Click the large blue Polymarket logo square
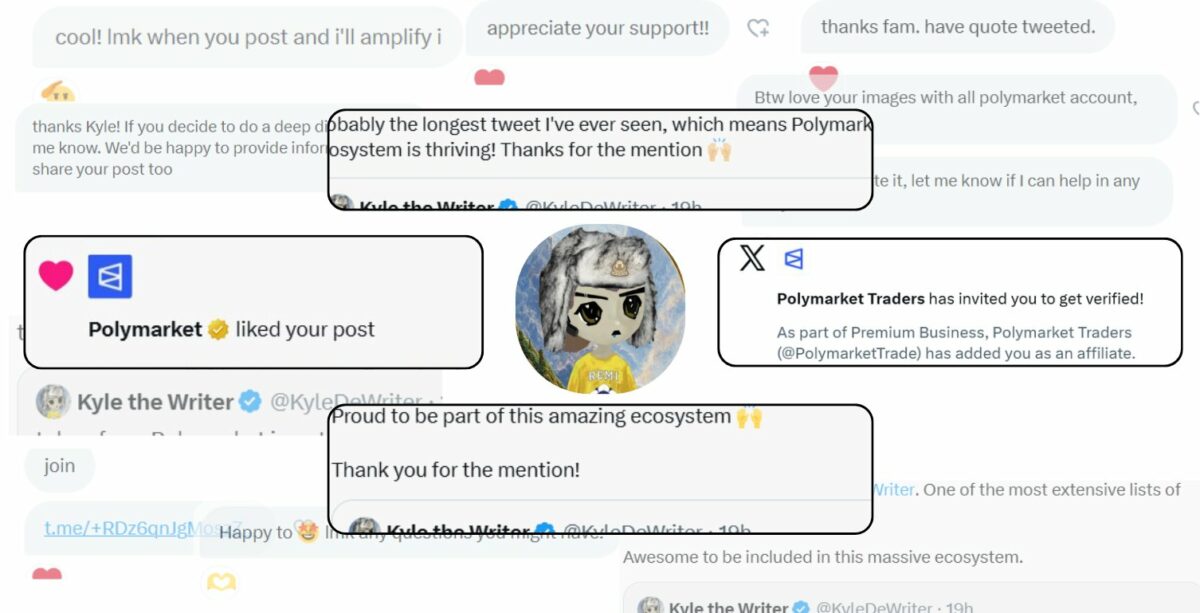 [x=110, y=277]
